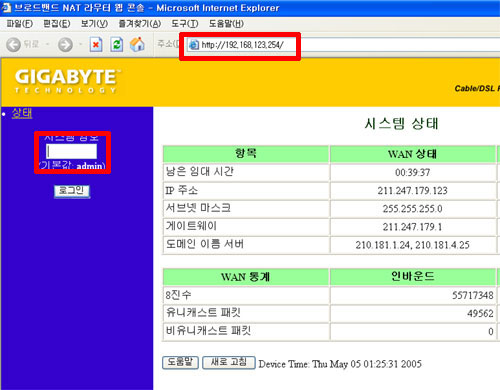
Task: Open the 즐겨찾기(A) menu
Action: 140,24
